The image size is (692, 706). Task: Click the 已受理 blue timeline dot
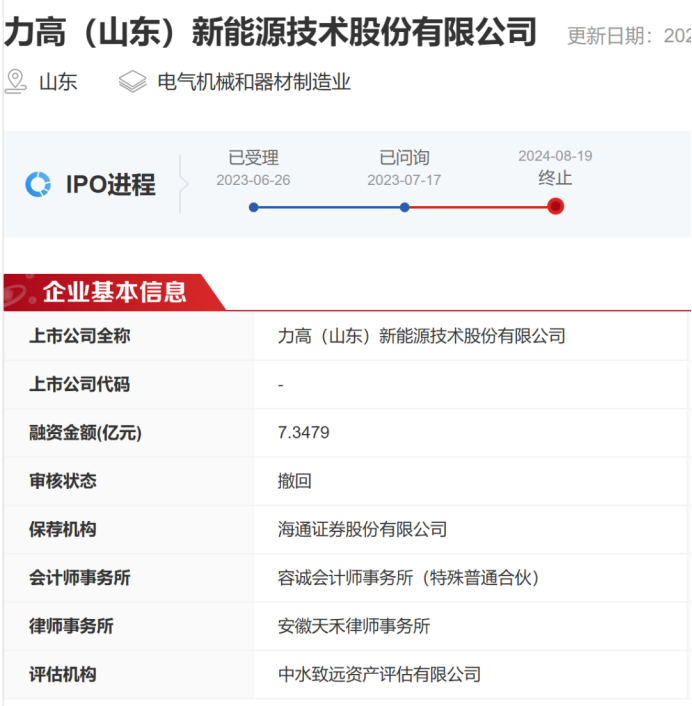253,208
